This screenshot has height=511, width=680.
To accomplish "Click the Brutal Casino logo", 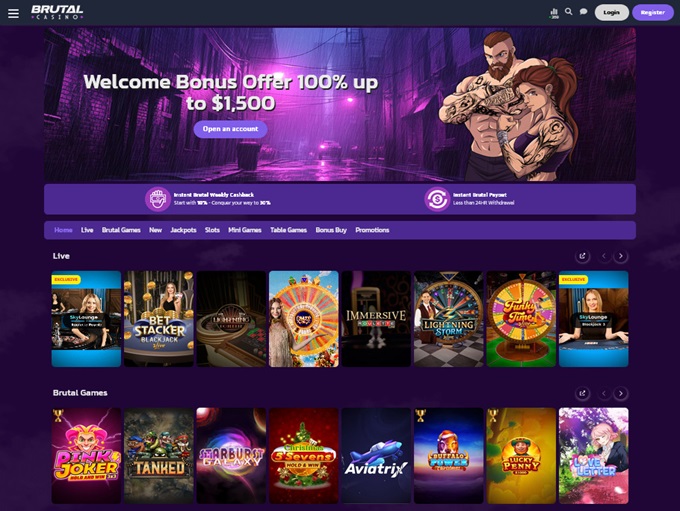I will tap(57, 12).
